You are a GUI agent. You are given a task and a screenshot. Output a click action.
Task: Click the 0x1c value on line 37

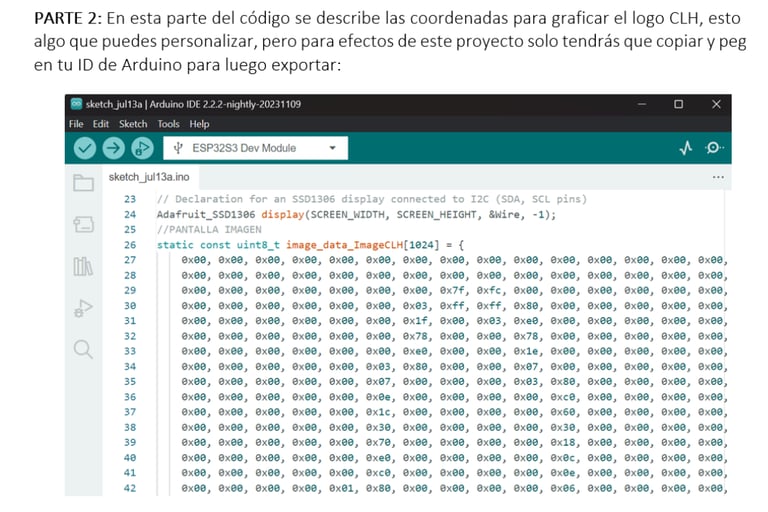pos(378,412)
